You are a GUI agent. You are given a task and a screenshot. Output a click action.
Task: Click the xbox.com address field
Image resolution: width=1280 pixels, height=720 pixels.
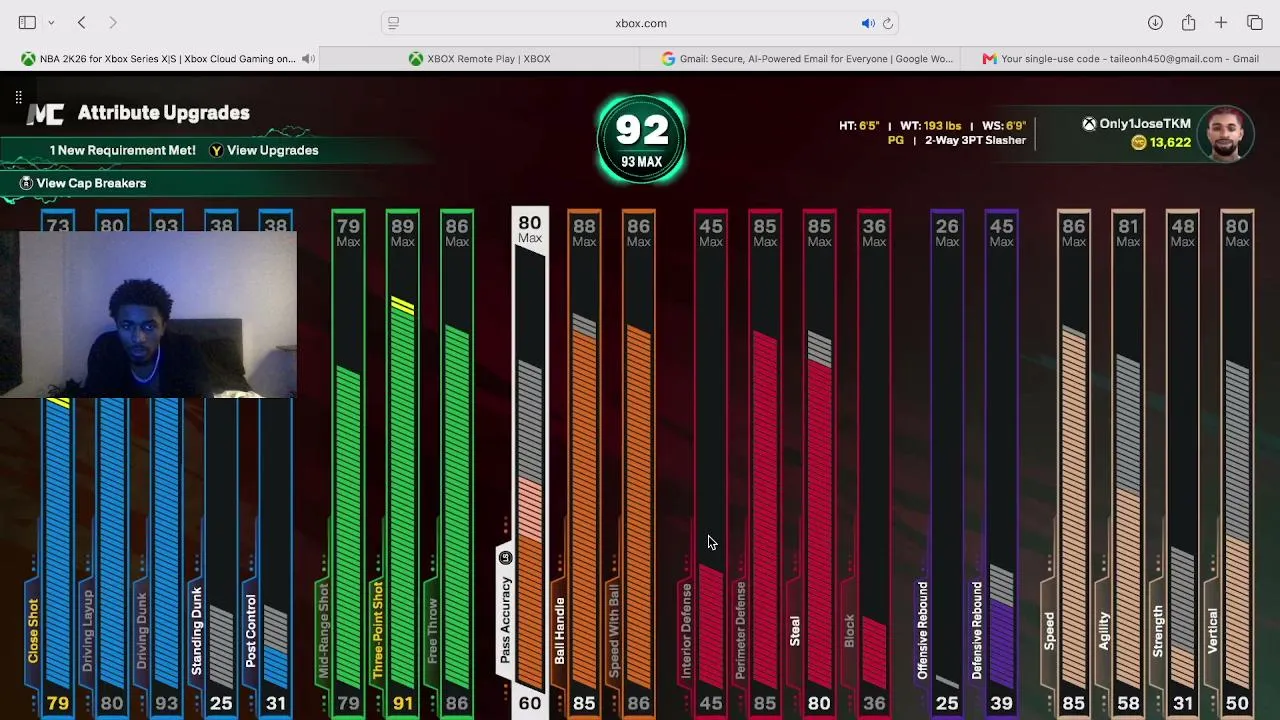point(641,23)
